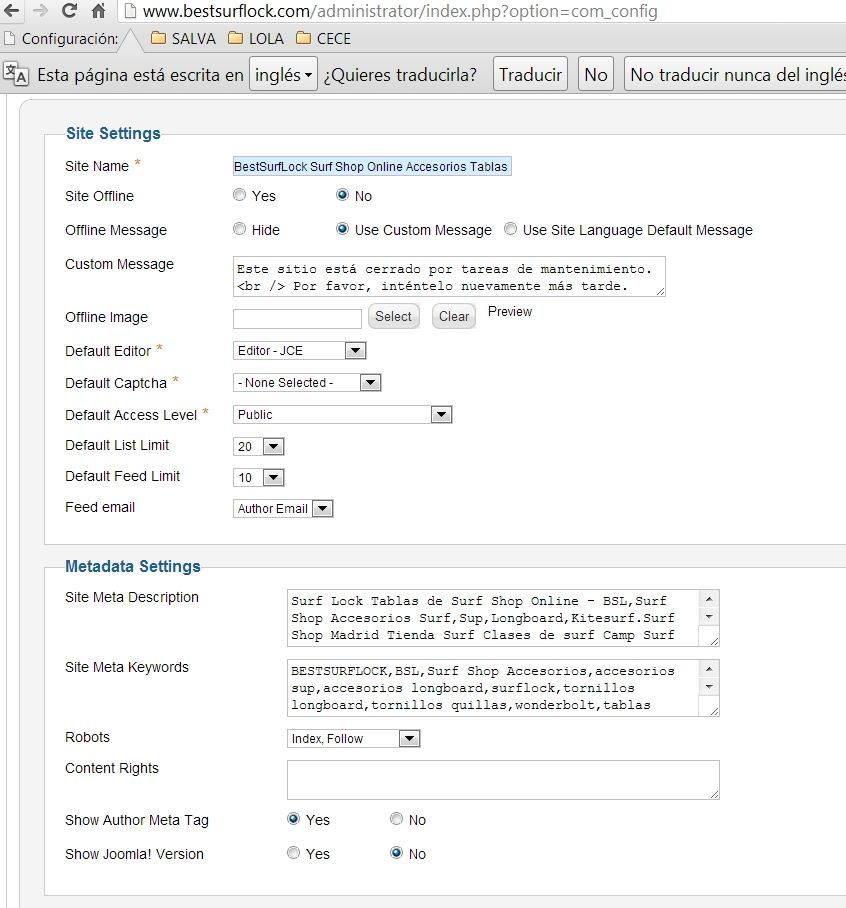This screenshot has height=908, width=846.
Task: Click the Site Settings heading
Action: 113,133
